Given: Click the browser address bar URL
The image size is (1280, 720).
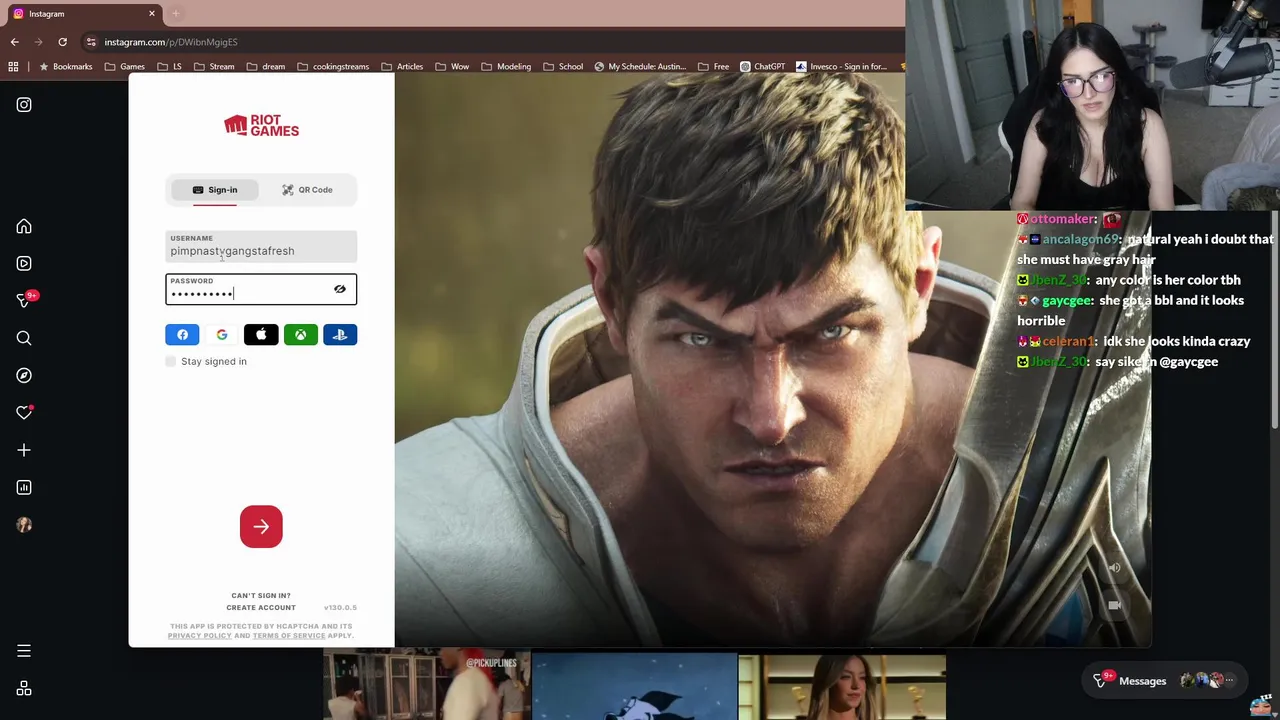Looking at the screenshot, I should [x=171, y=42].
